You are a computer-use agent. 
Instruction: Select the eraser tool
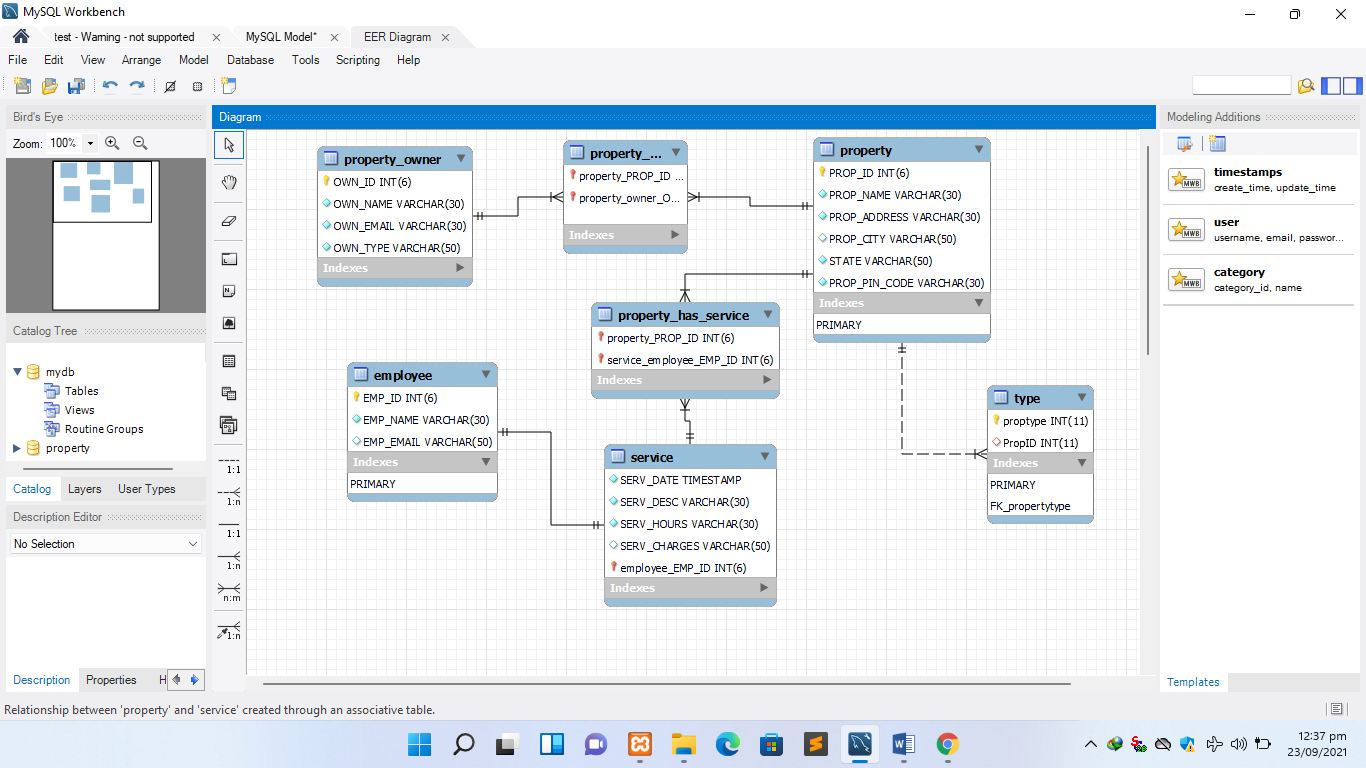[x=229, y=221]
